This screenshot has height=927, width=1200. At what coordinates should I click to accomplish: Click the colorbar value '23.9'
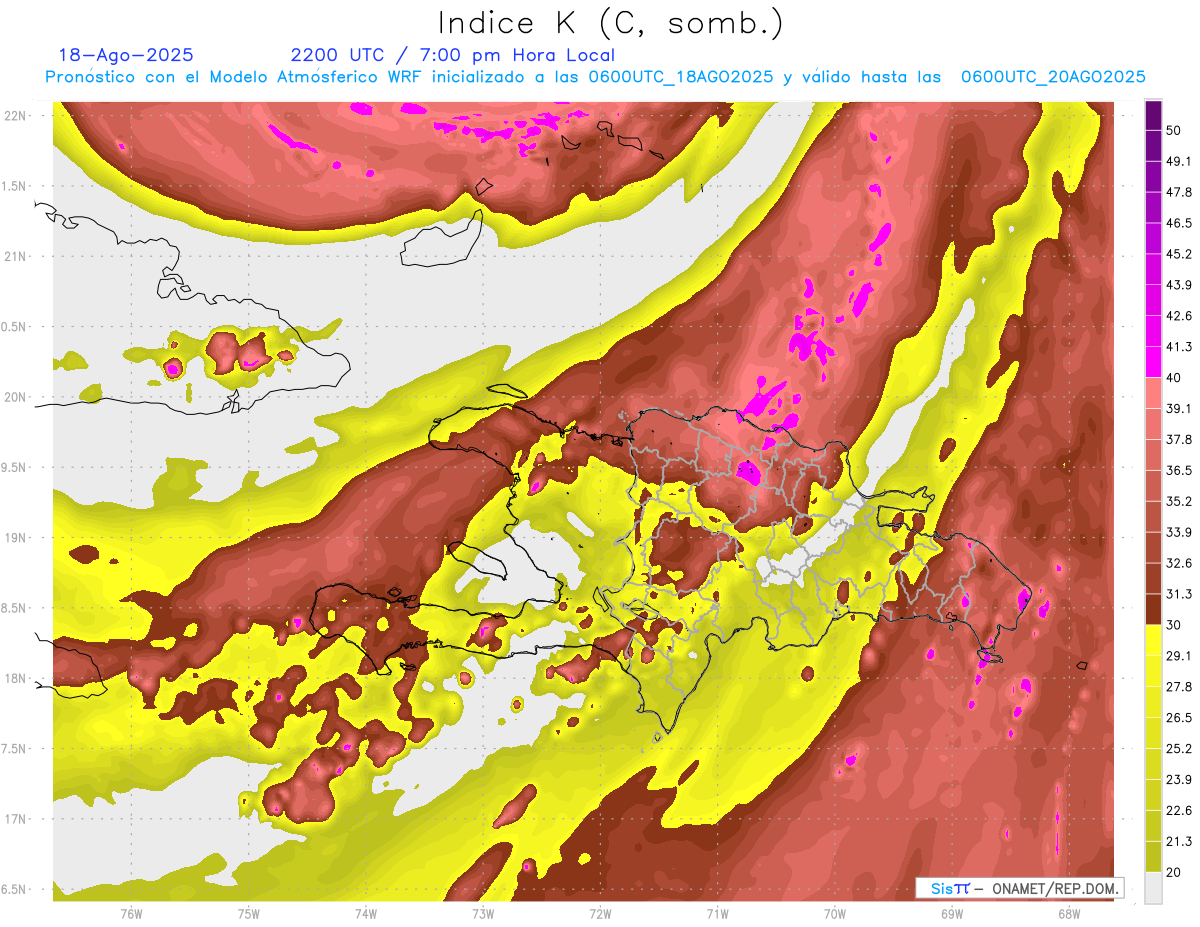(x=1179, y=779)
